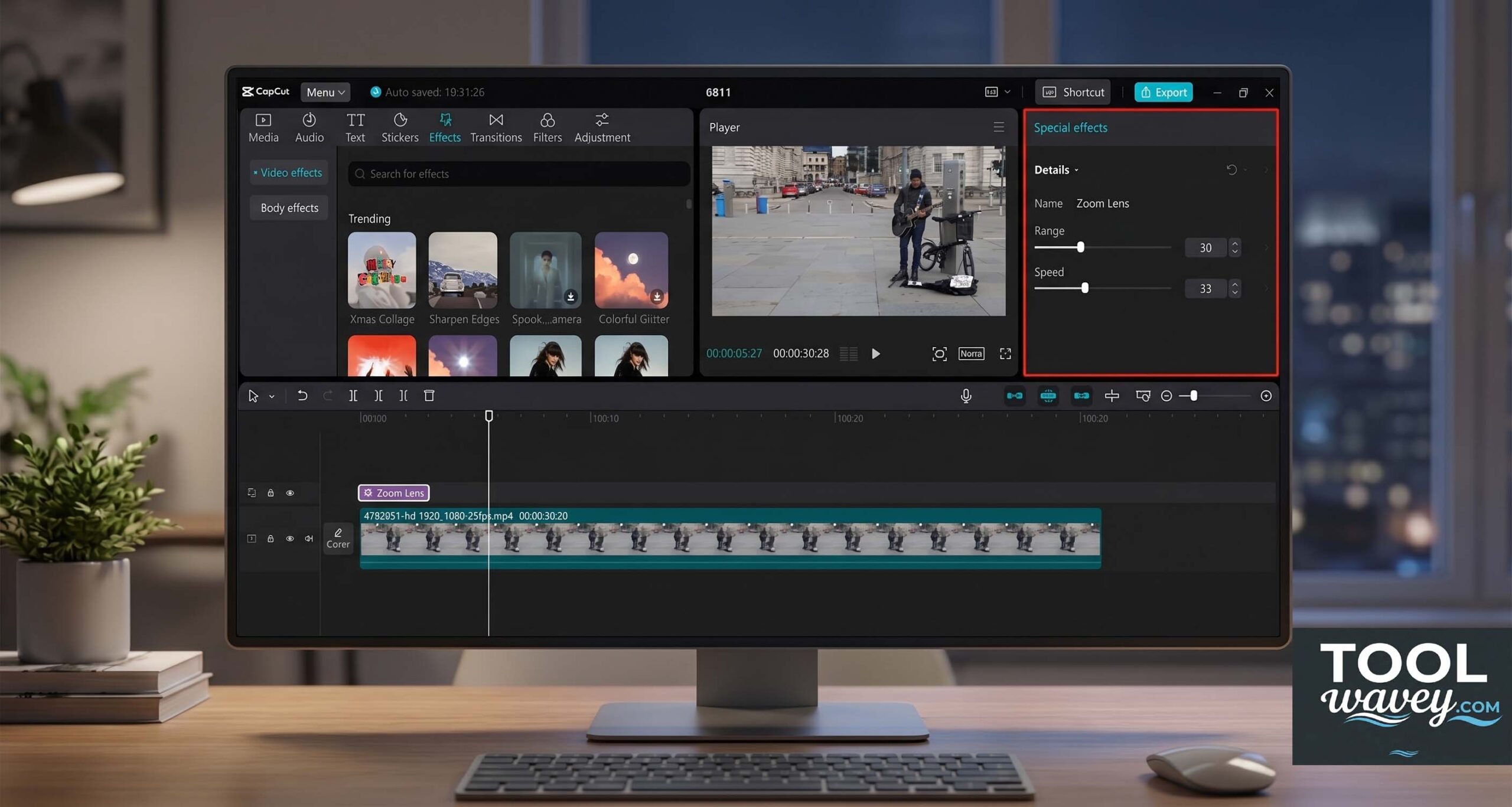Viewport: 1512px width, 807px height.
Task: Hide the Zoom Lens effect track
Action: pyautogui.click(x=290, y=493)
